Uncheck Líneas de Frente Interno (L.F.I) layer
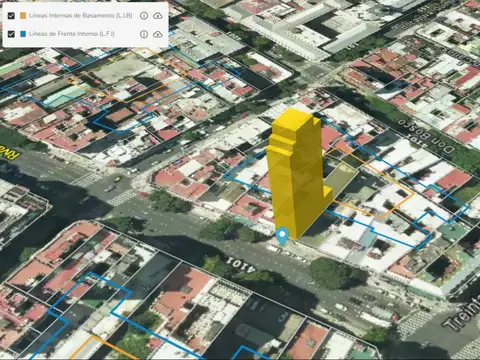 11,34
